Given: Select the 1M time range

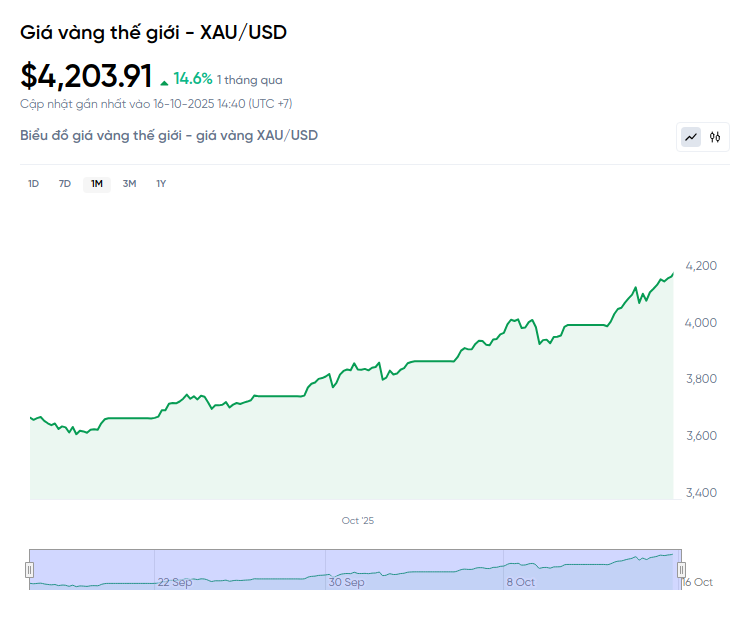Looking at the screenshot, I should 97,183.
